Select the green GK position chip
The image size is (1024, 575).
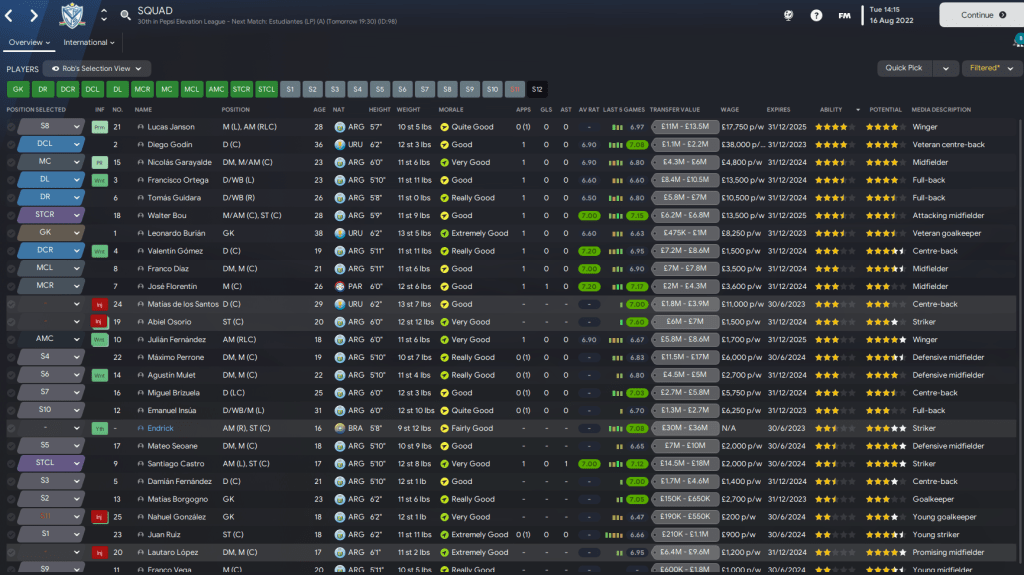(17, 89)
